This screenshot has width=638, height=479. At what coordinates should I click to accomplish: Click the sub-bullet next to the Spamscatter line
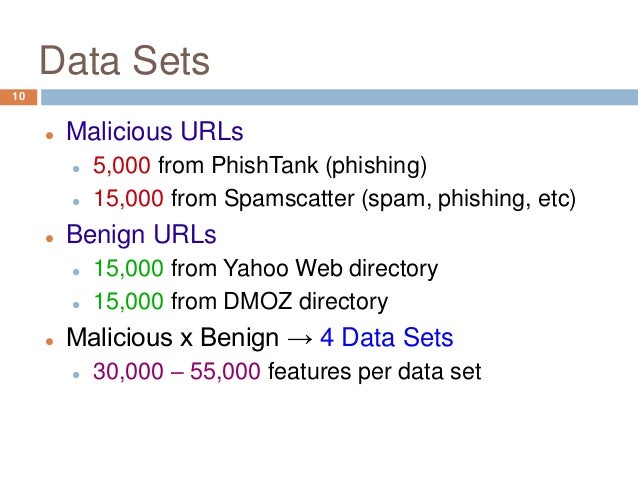coord(77,199)
